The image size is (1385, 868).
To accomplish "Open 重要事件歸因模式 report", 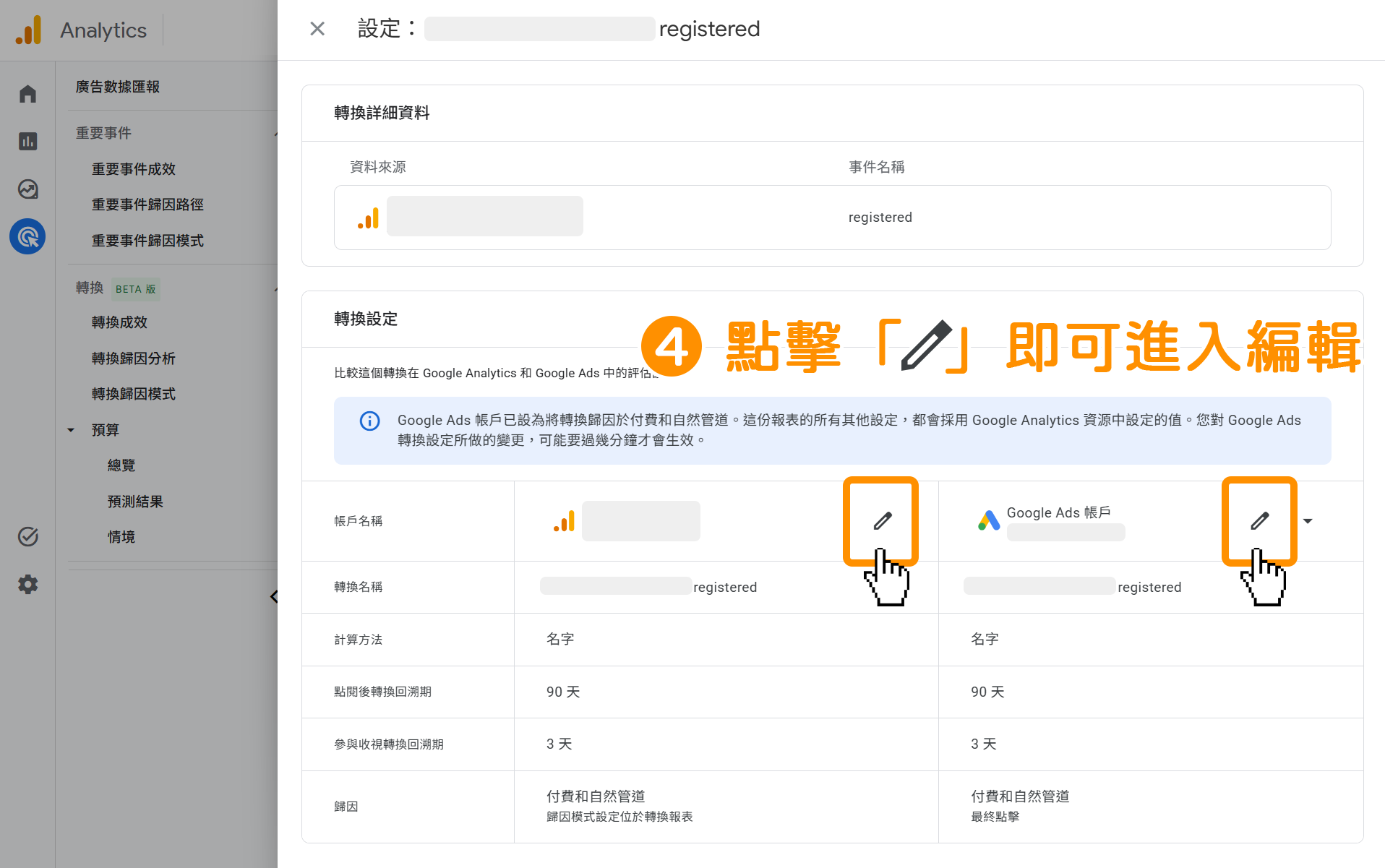I will 147,241.
